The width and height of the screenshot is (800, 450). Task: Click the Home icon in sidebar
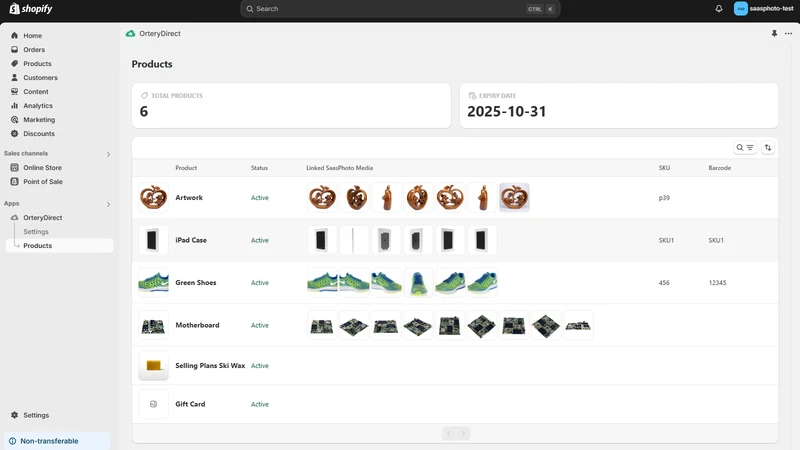pos(14,36)
